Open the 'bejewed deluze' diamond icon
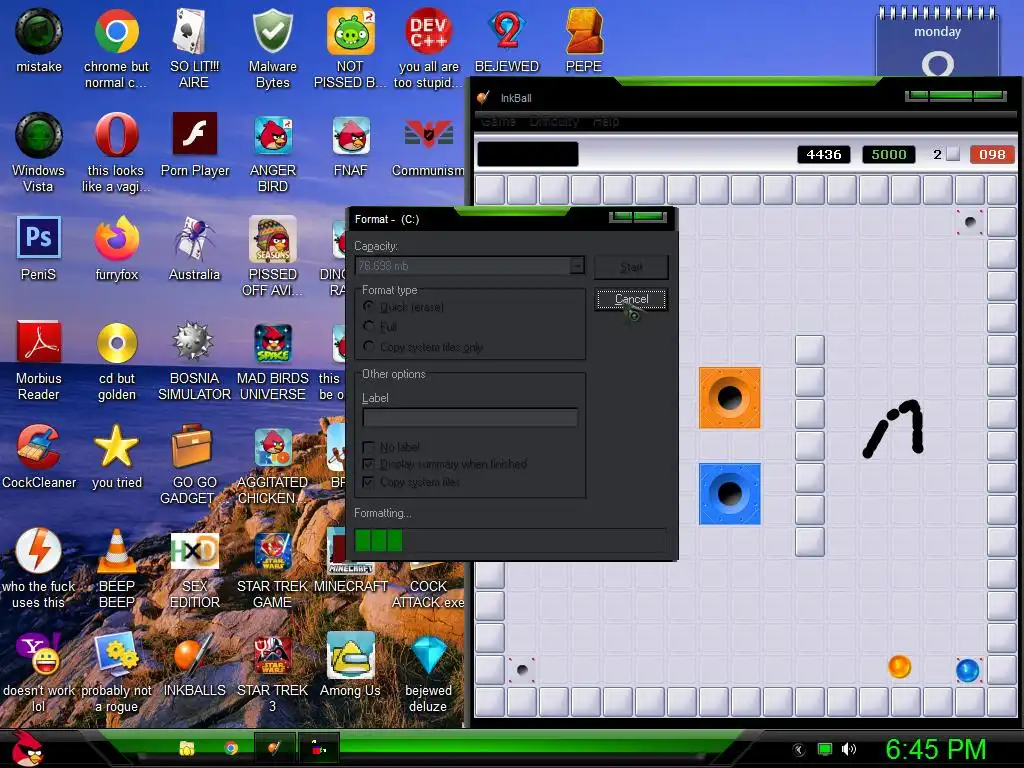 [x=428, y=672]
